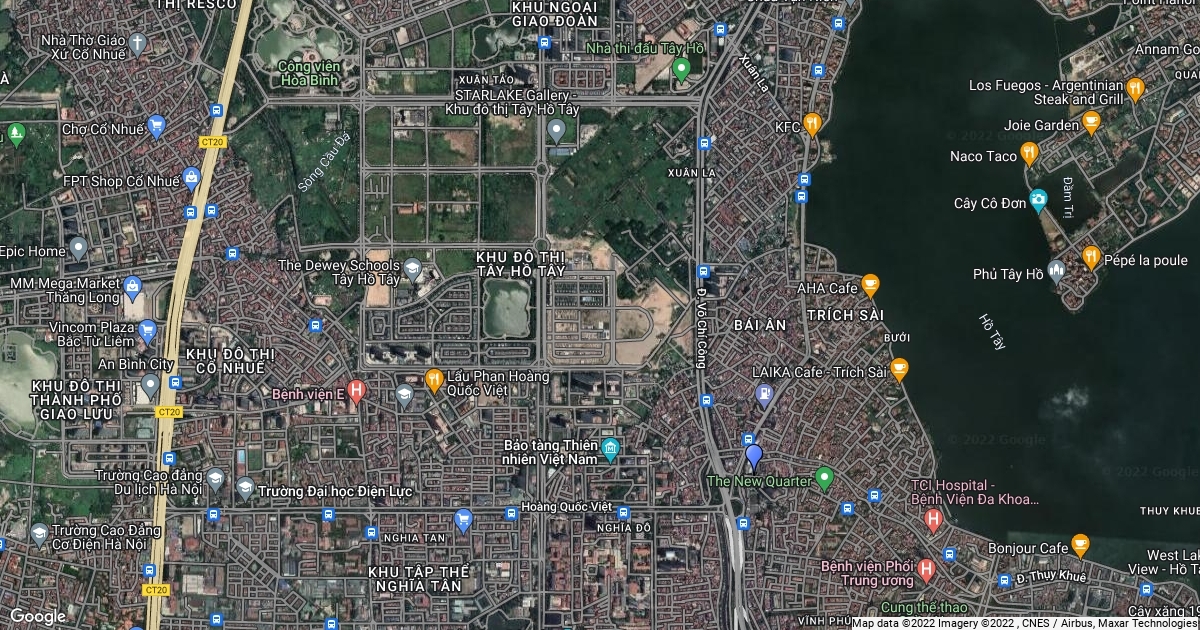Click the TCI Hospital marker icon
The image size is (1200, 630).
[x=933, y=519]
